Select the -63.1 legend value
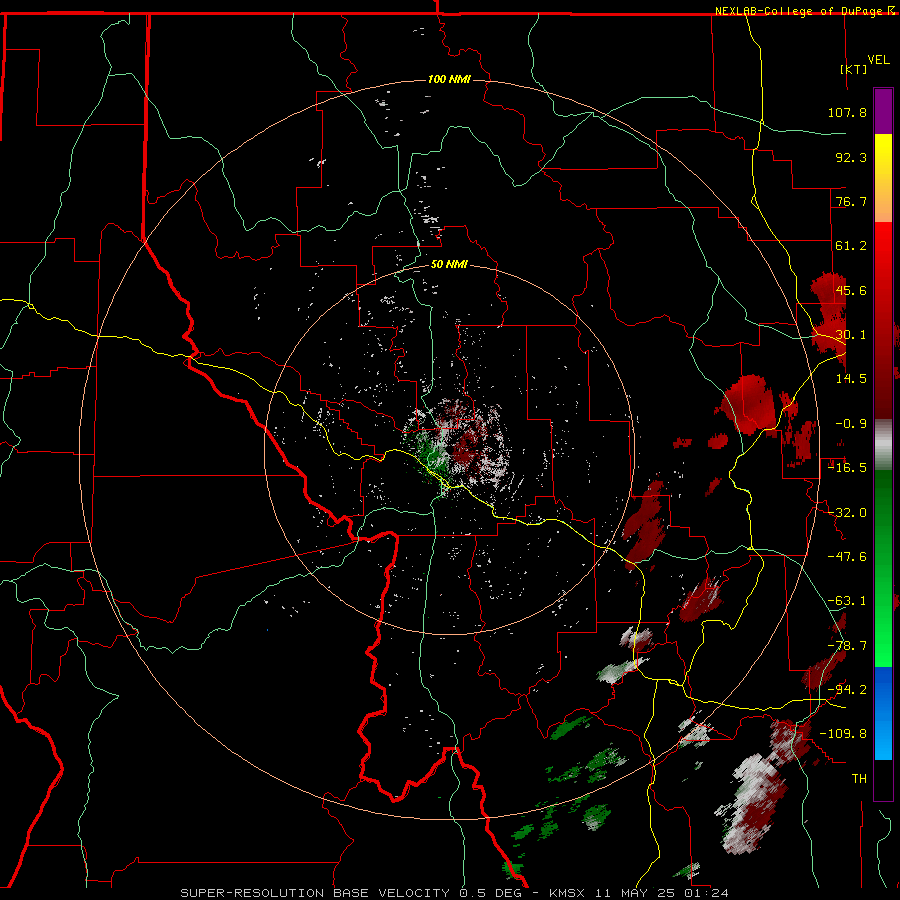 click(847, 601)
